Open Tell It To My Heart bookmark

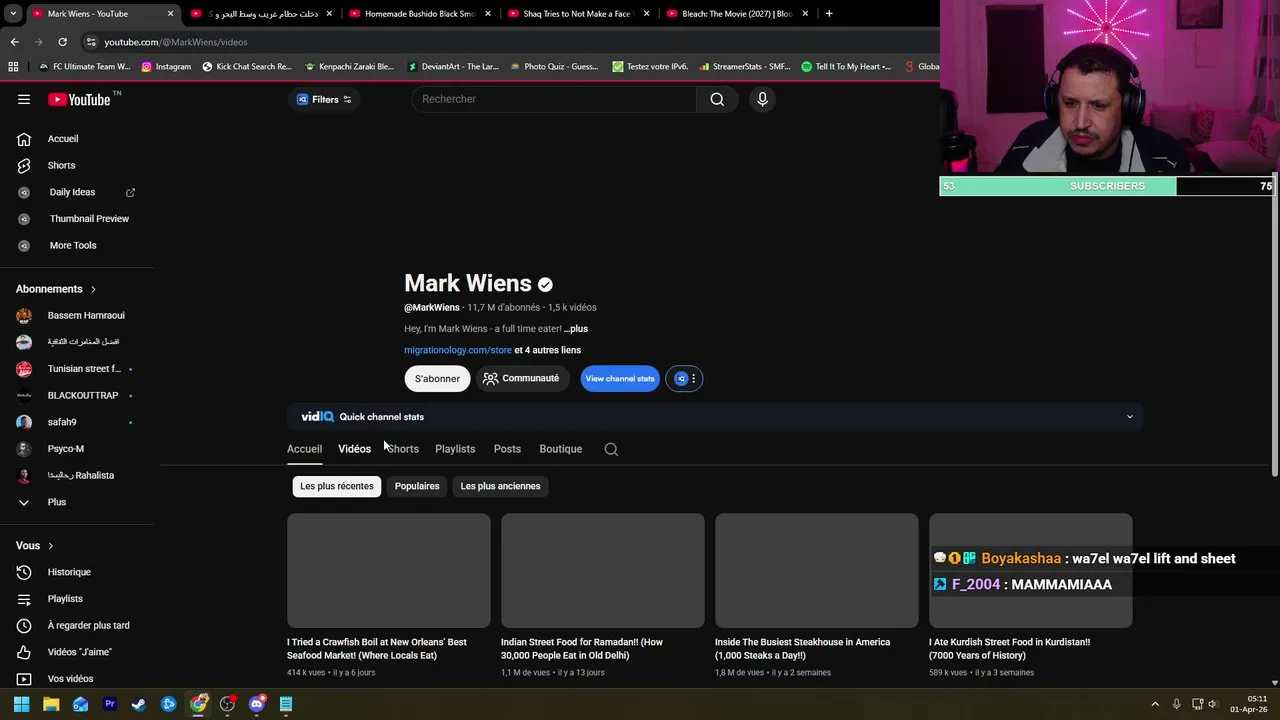click(846, 67)
